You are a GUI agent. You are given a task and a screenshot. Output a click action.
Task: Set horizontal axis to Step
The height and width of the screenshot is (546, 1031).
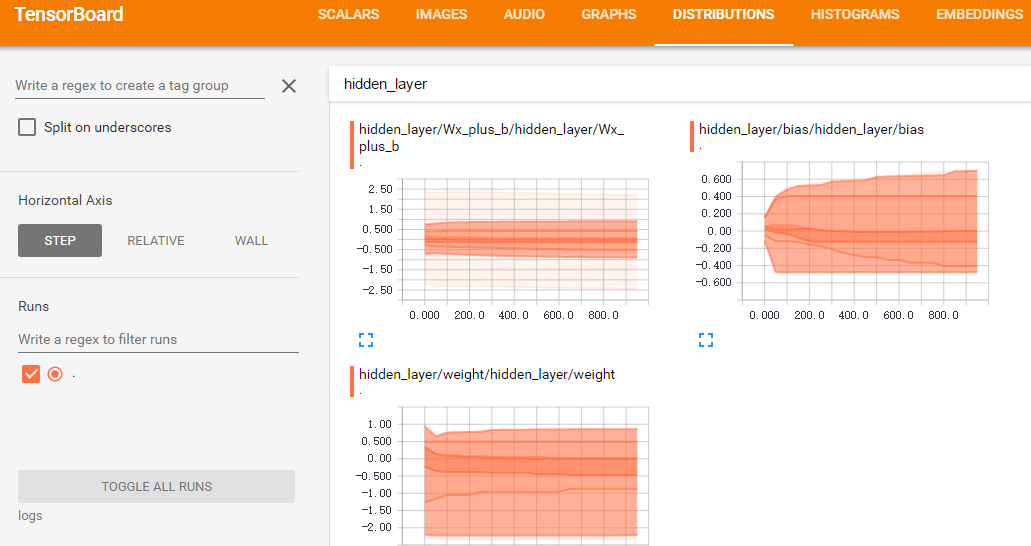pos(60,240)
